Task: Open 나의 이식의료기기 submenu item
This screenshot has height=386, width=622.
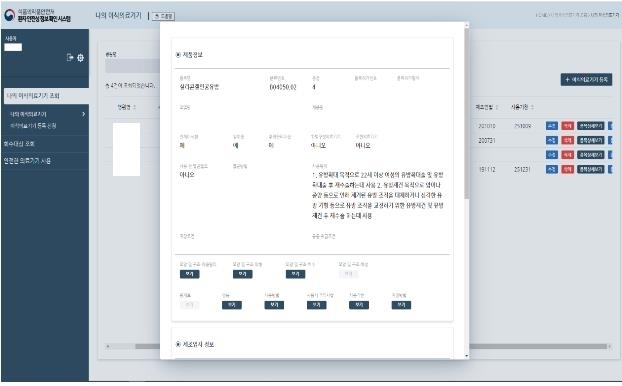Action: pos(28,114)
